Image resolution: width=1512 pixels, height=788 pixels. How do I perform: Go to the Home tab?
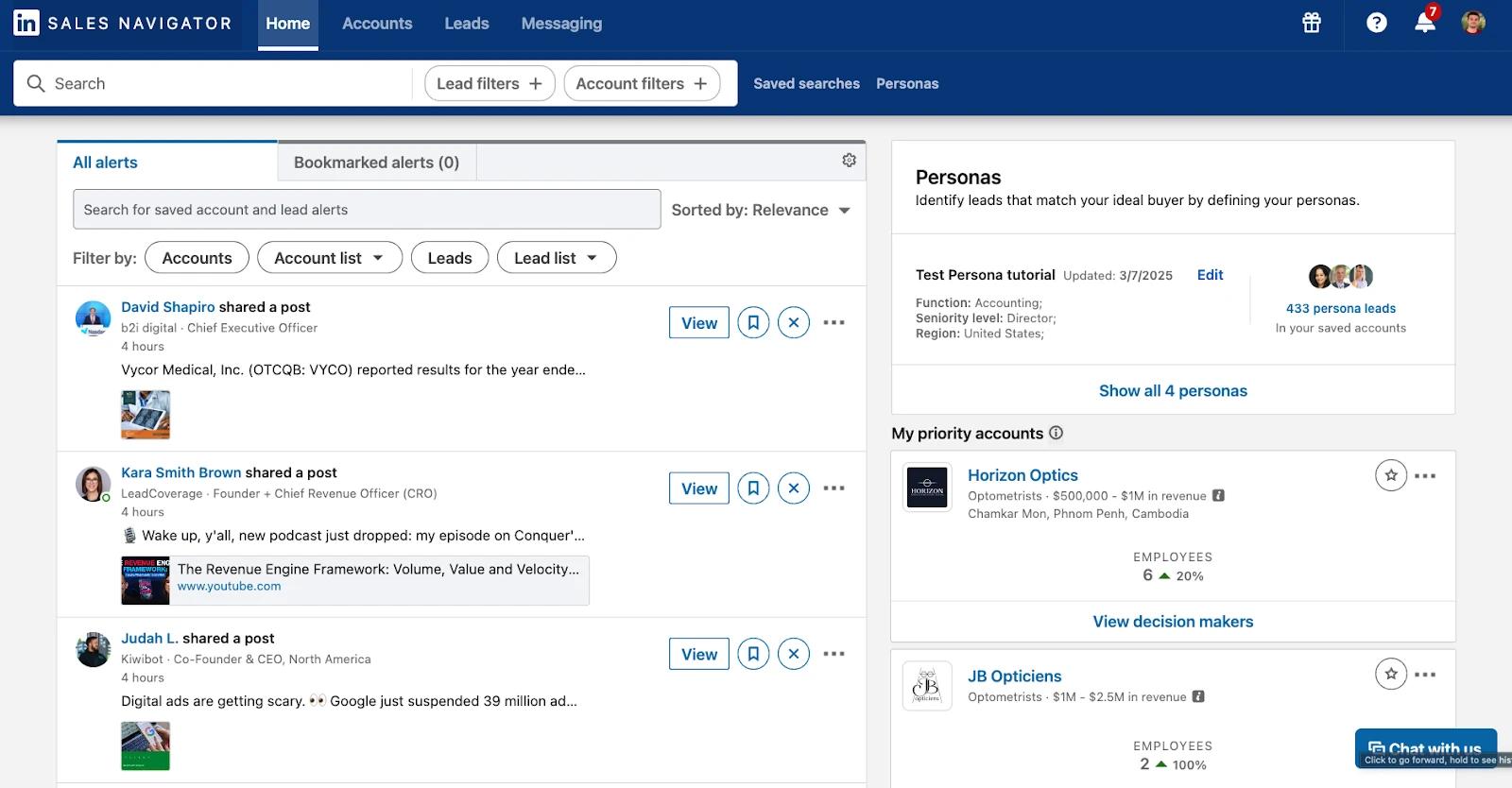tap(288, 24)
